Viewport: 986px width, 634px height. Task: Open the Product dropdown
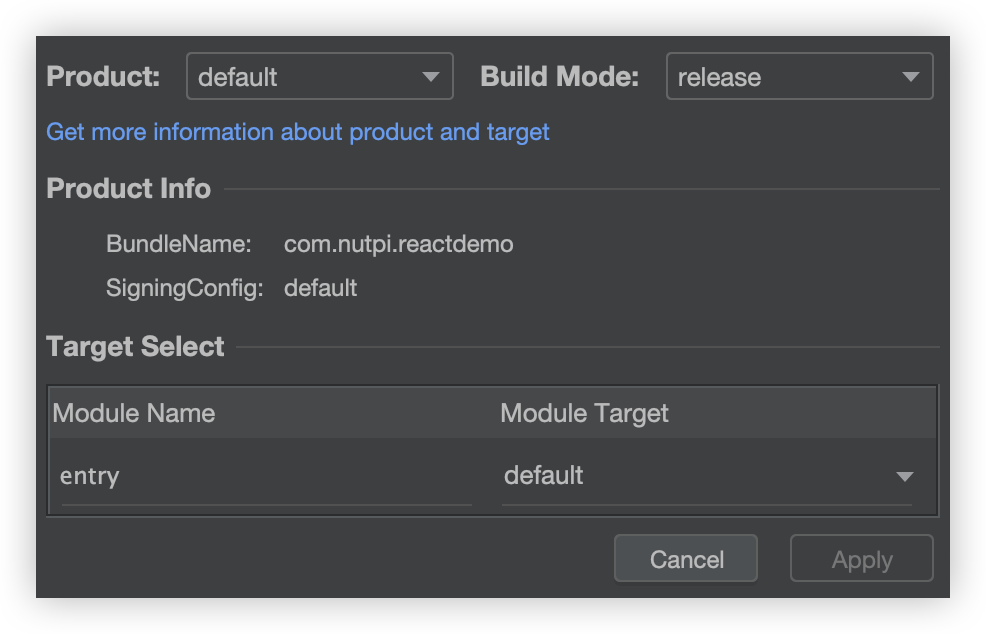(x=305, y=77)
